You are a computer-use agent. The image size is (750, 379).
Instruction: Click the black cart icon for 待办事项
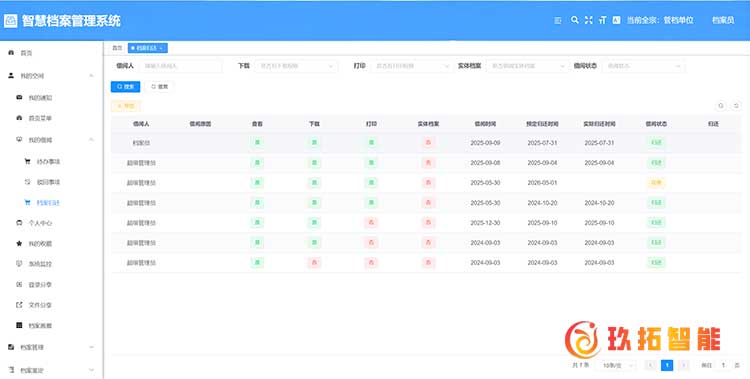point(27,161)
